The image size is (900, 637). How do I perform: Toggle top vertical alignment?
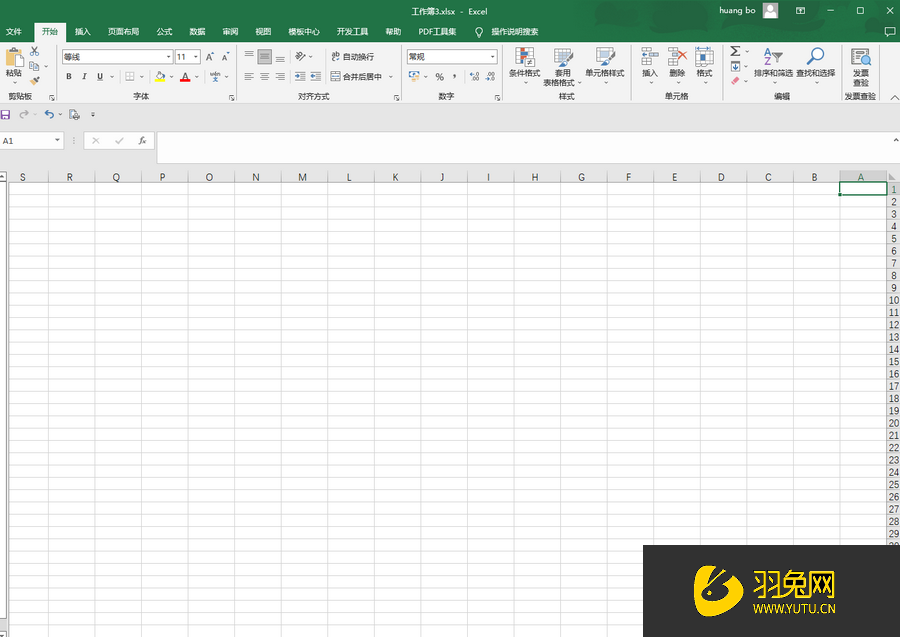tap(249, 56)
